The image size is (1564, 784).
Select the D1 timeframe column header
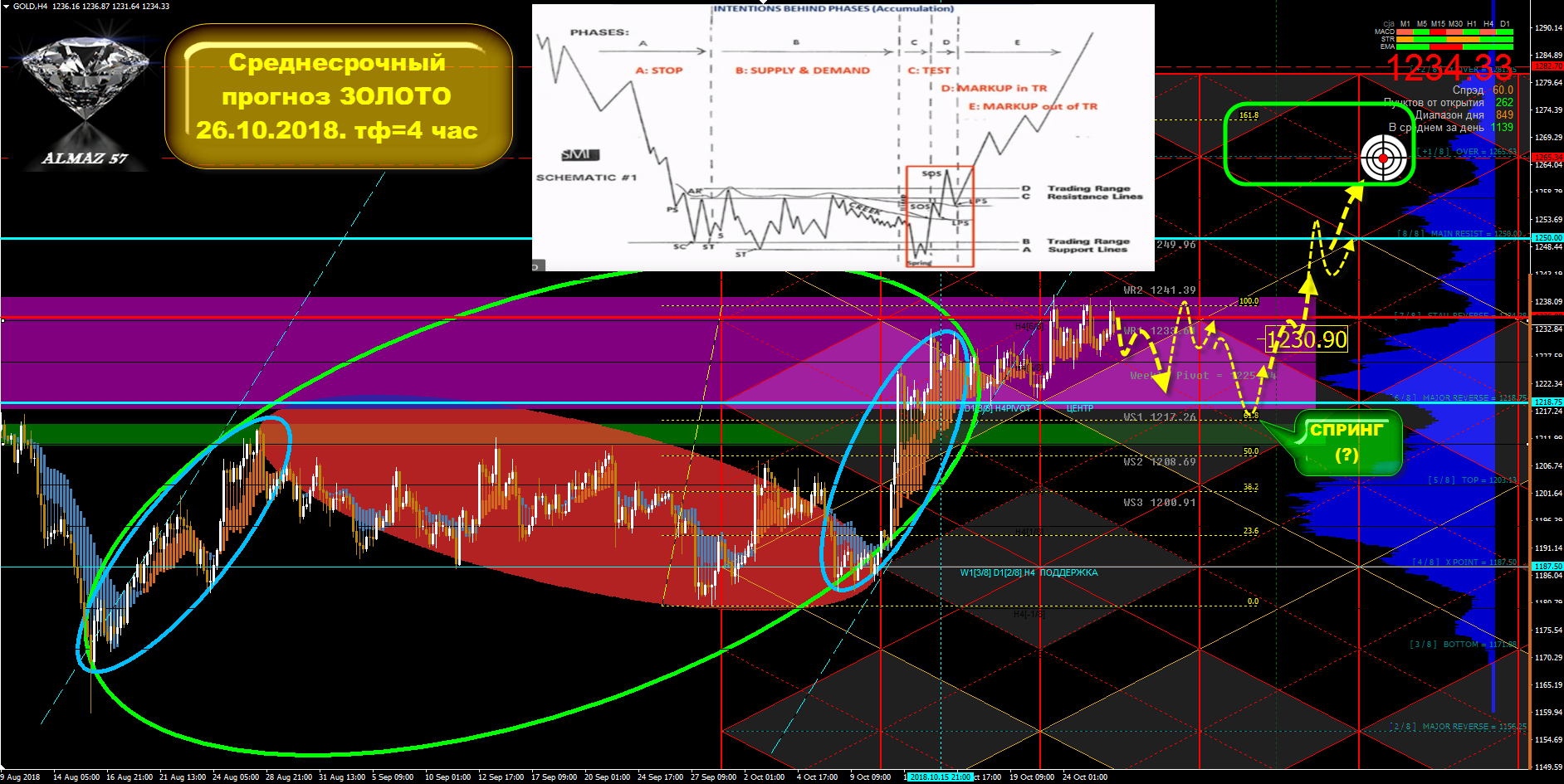point(1505,24)
